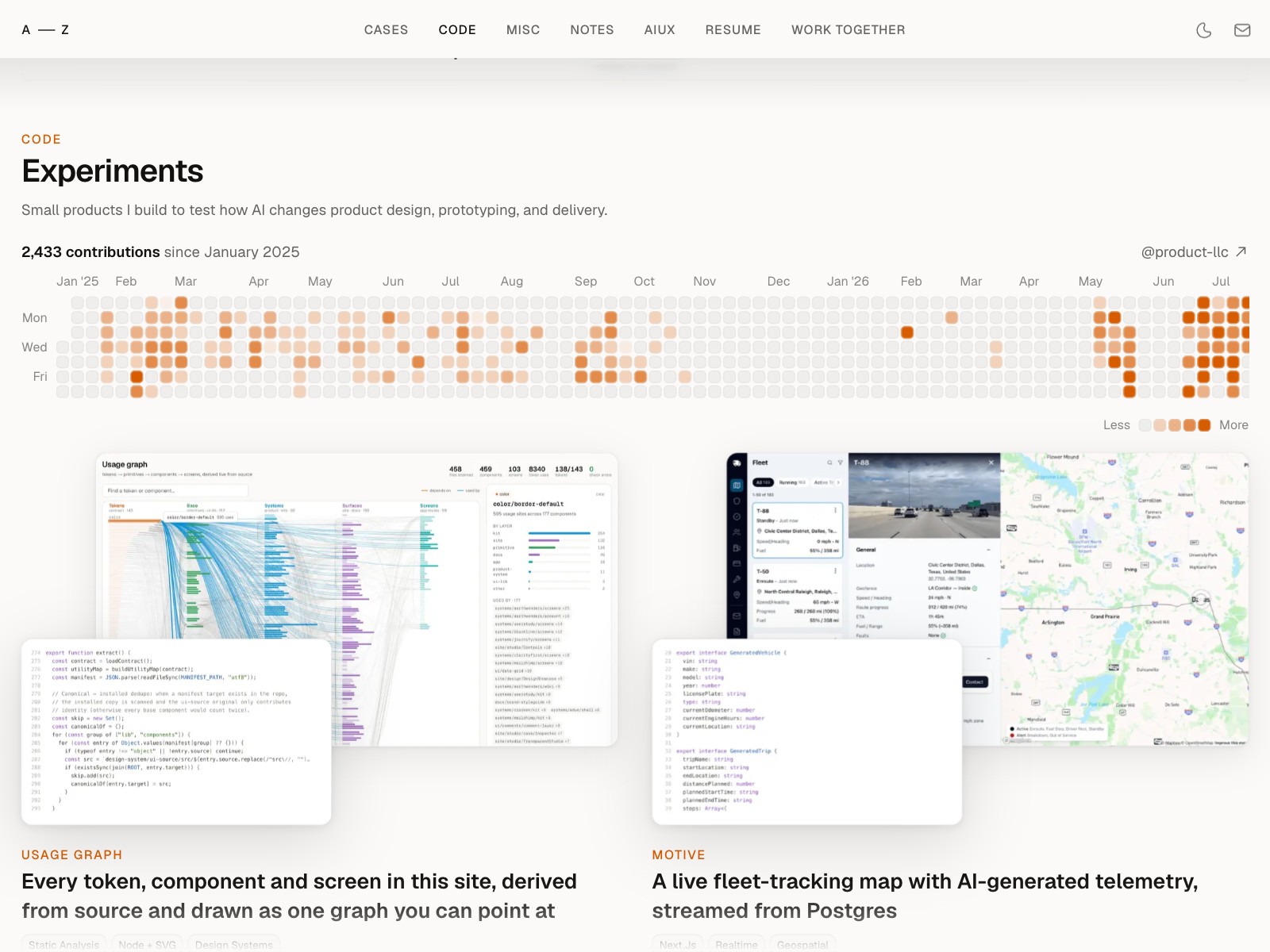Go home via the A — Z logo
The image size is (1270, 952).
[45, 30]
